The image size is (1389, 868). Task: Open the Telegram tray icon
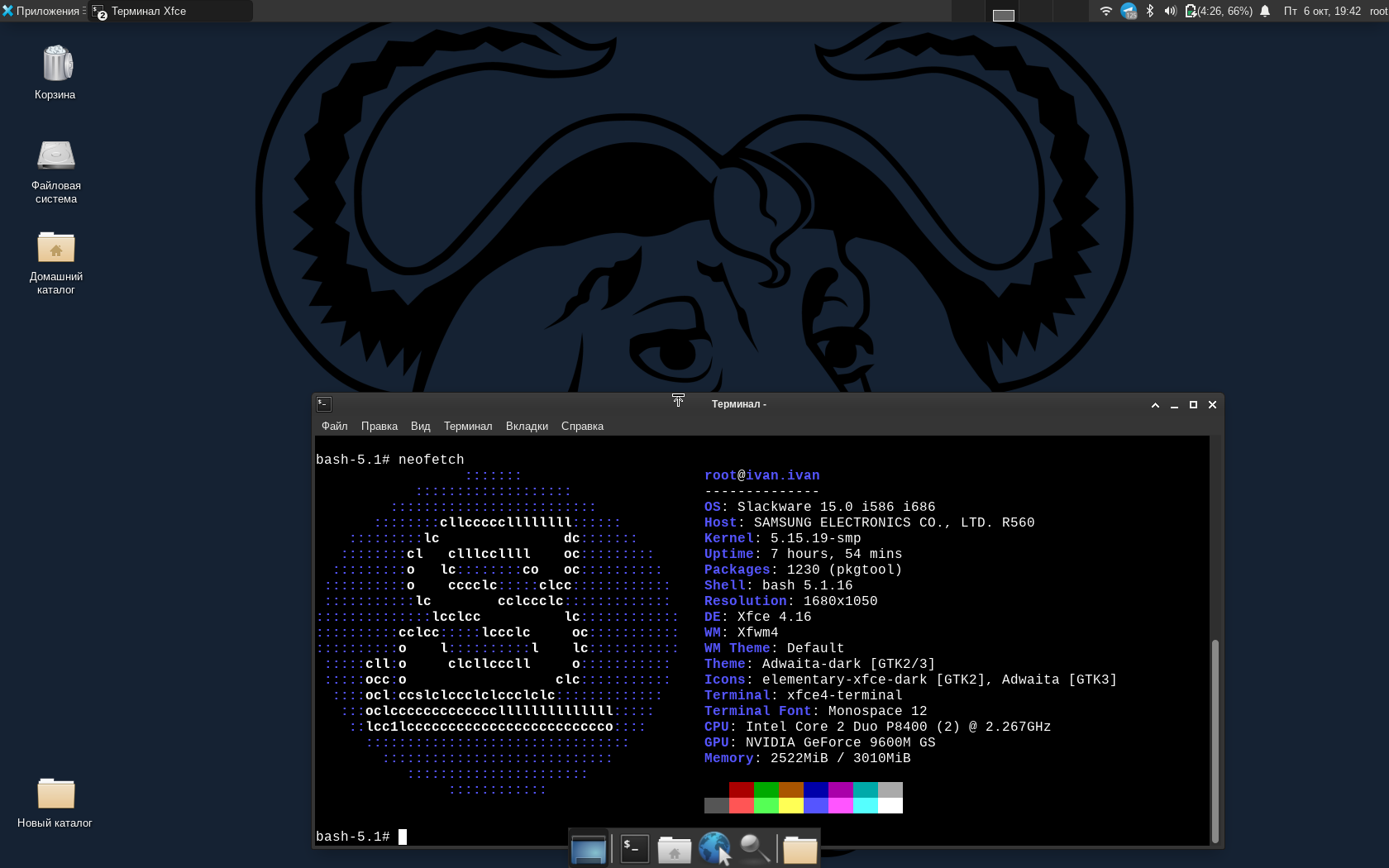(x=1129, y=11)
